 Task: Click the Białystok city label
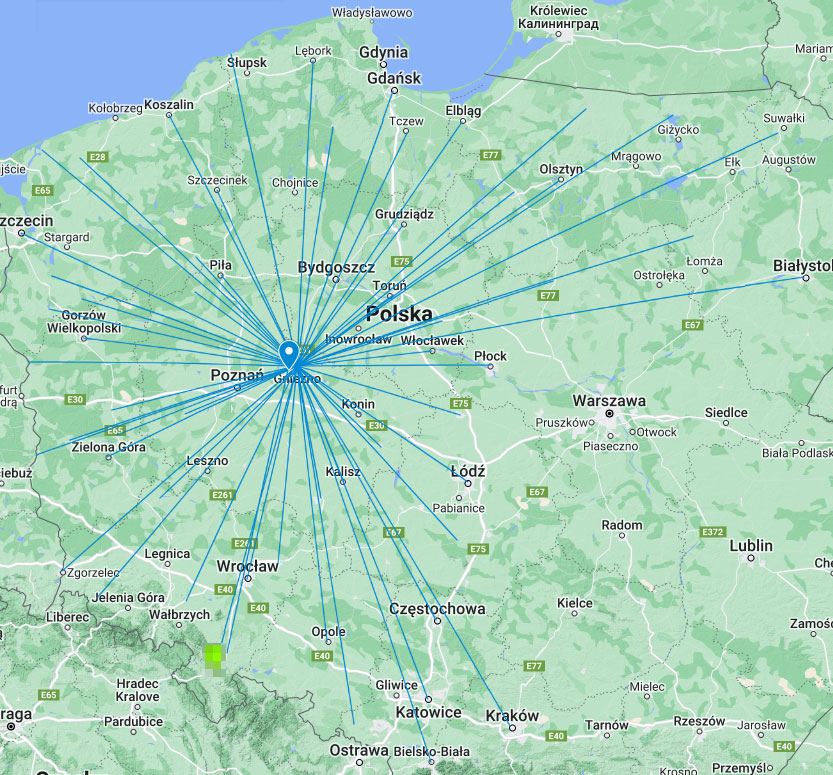click(803, 265)
